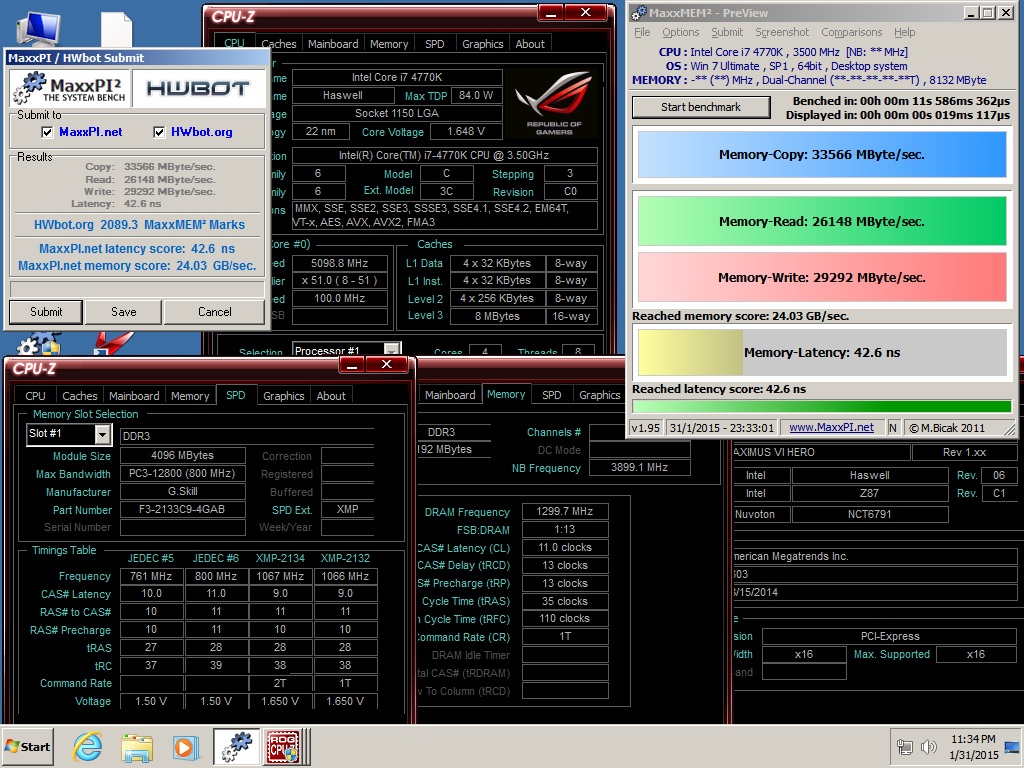Screen dimensions: 1024x768
Task: Click the HWBOT logo banner
Action: point(198,88)
